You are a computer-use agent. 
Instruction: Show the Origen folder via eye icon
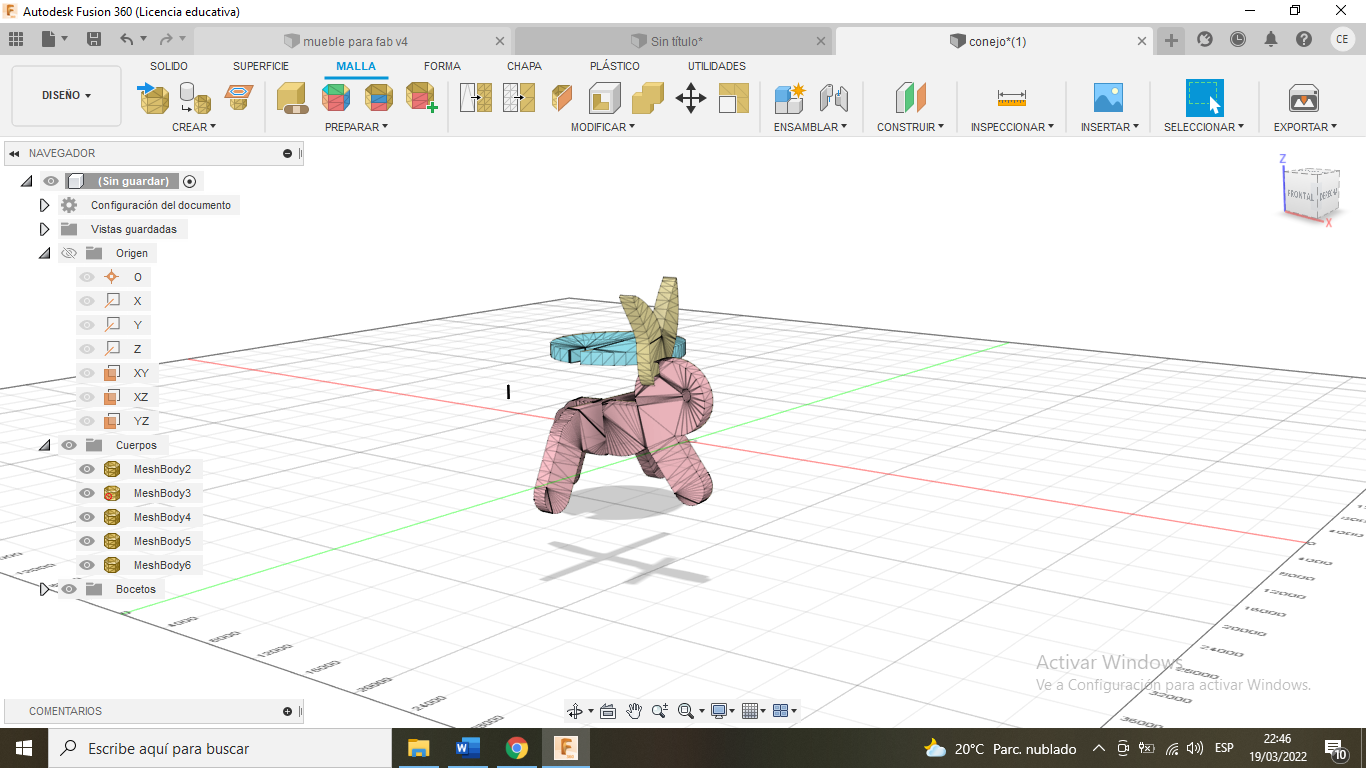click(69, 253)
